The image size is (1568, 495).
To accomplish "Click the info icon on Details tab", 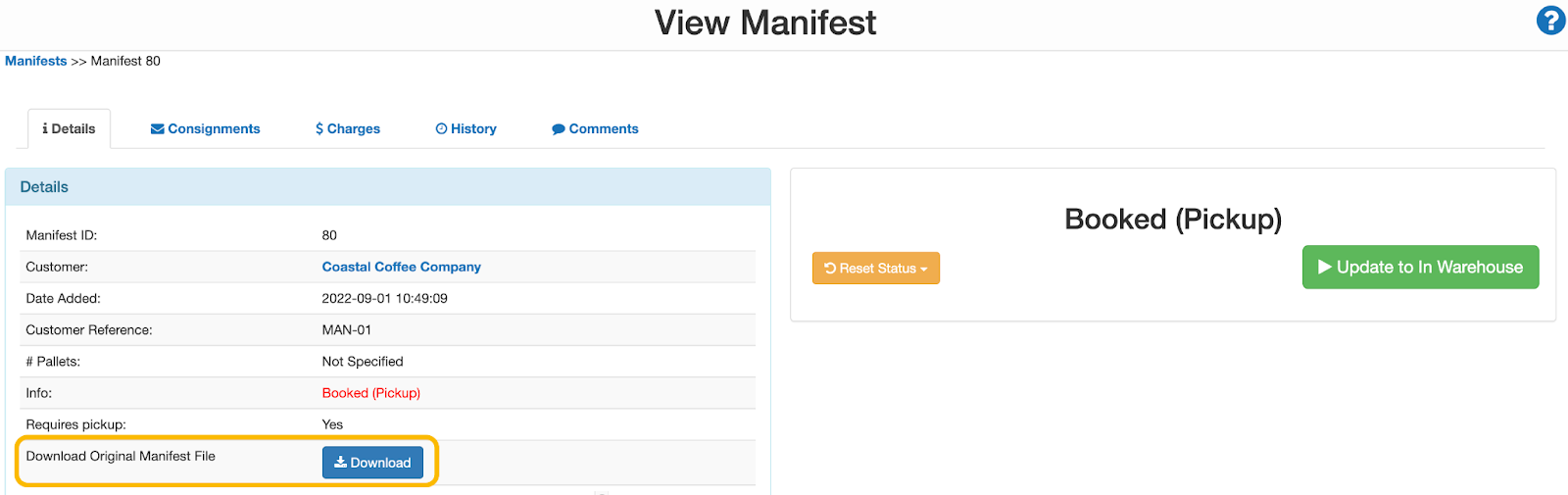I will pos(45,129).
